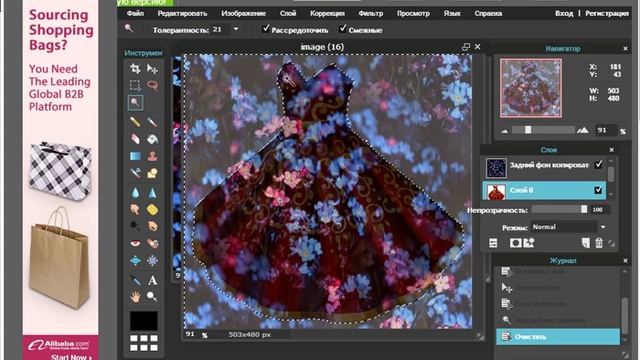
Task: Select the Pencil tool
Action: (135, 122)
